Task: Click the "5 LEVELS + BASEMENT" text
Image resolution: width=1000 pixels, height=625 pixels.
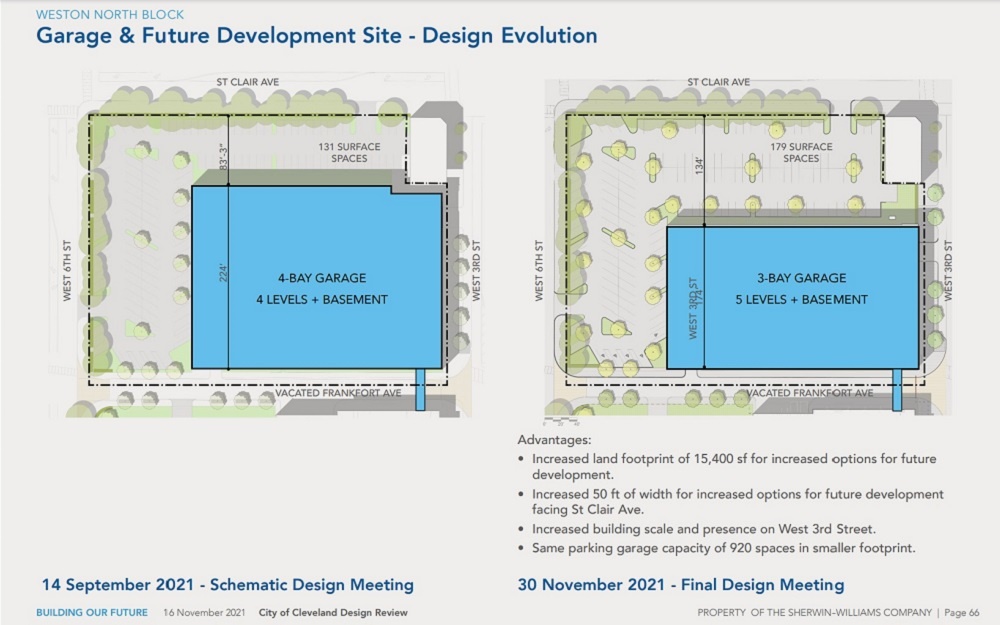Action: tap(802, 300)
